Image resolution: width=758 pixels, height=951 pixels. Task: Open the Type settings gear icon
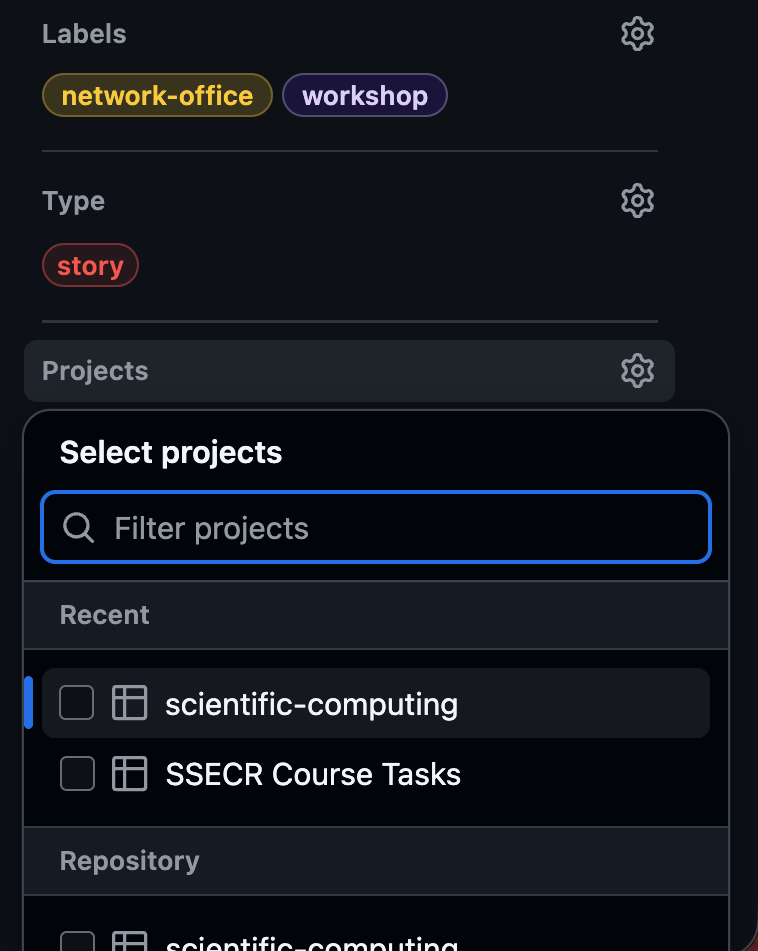[x=637, y=200]
